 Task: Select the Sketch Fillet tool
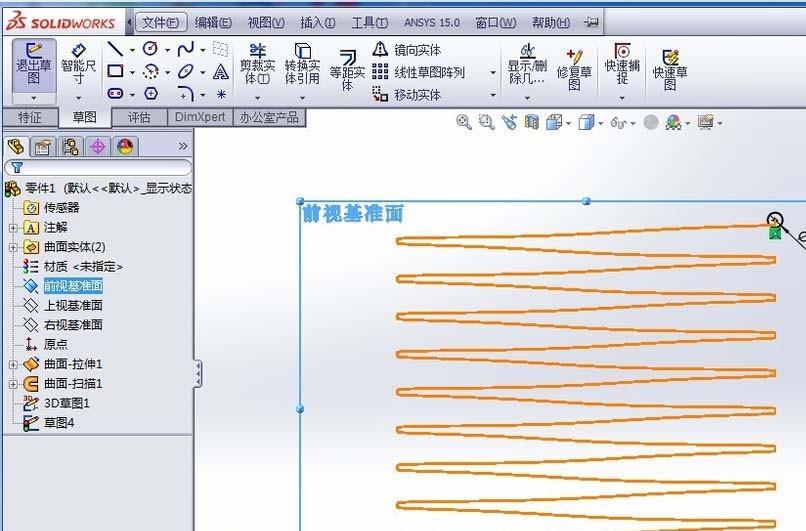tap(186, 94)
